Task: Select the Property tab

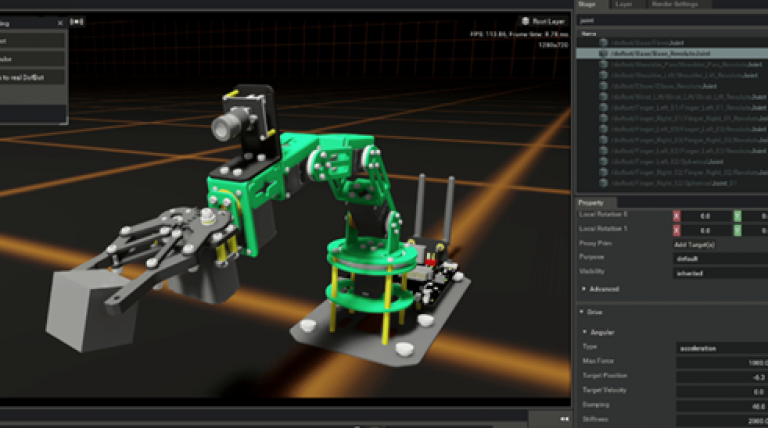Action: click(591, 203)
